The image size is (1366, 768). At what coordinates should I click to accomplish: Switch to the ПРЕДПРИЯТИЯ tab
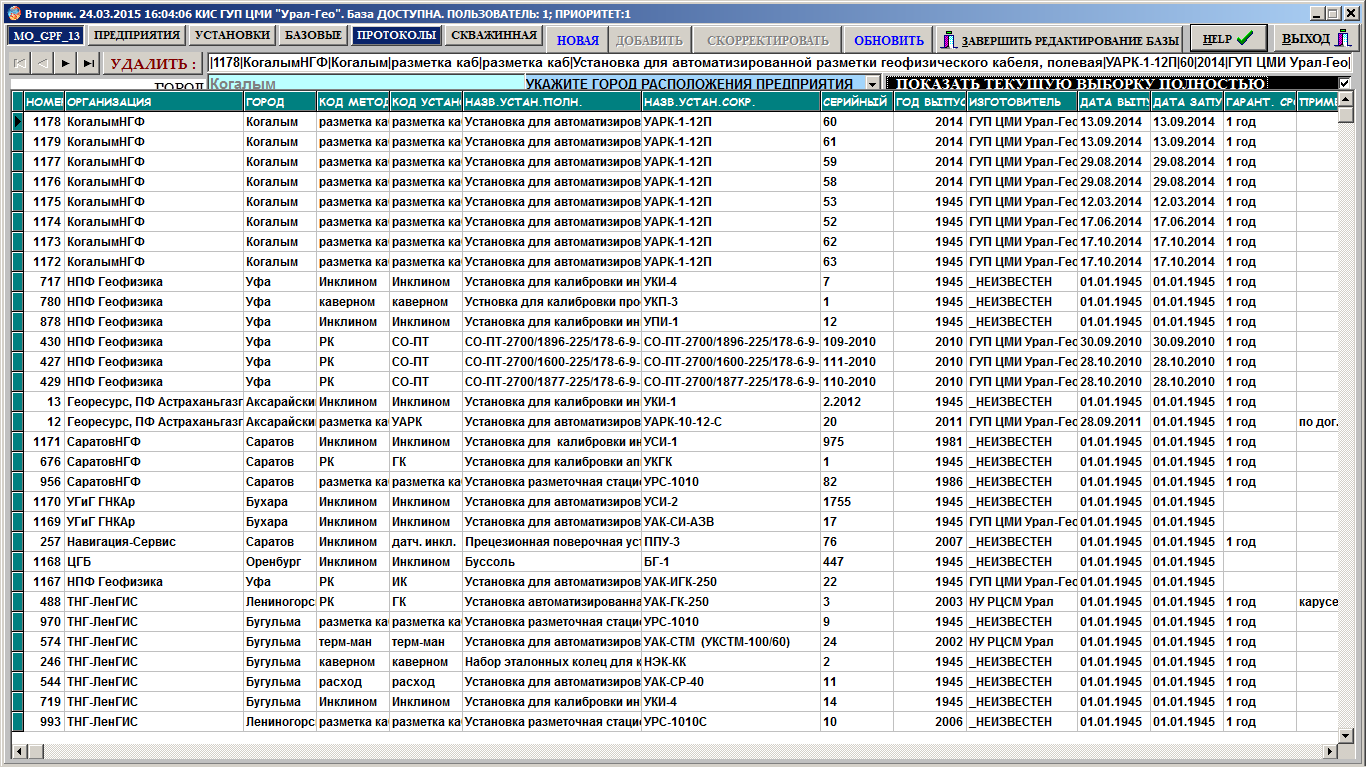(x=137, y=35)
